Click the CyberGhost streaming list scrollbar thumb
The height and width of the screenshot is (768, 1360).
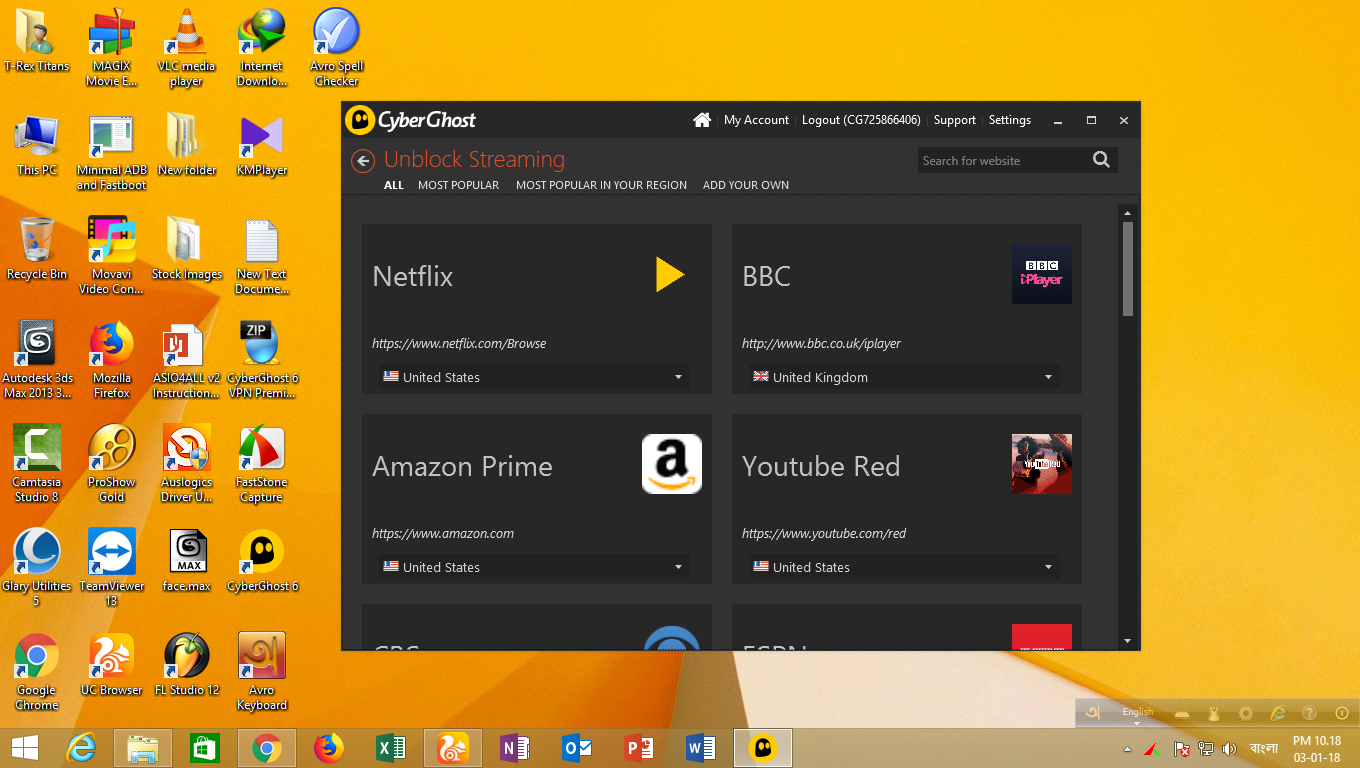pyautogui.click(x=1128, y=268)
